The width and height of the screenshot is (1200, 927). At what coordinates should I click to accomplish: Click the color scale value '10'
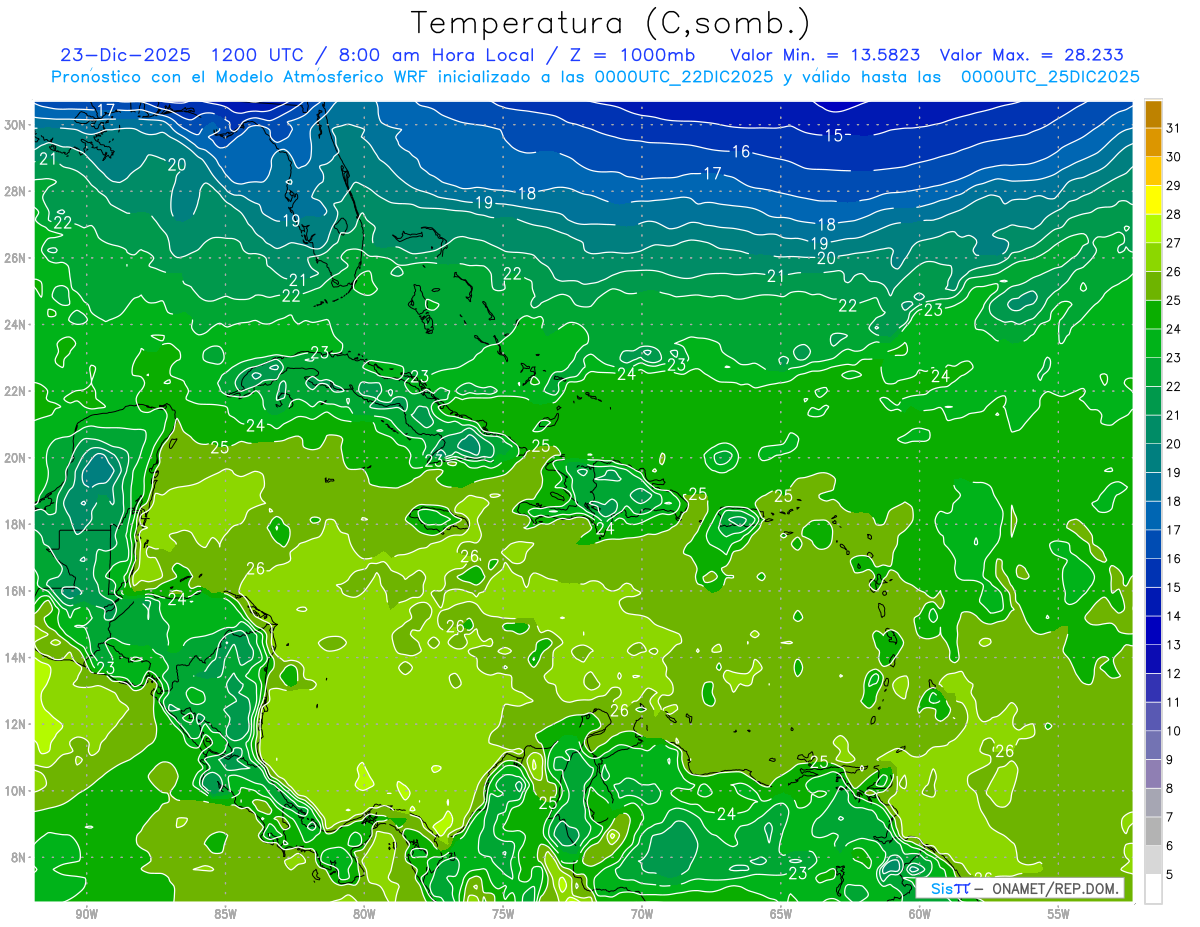(x=1174, y=731)
